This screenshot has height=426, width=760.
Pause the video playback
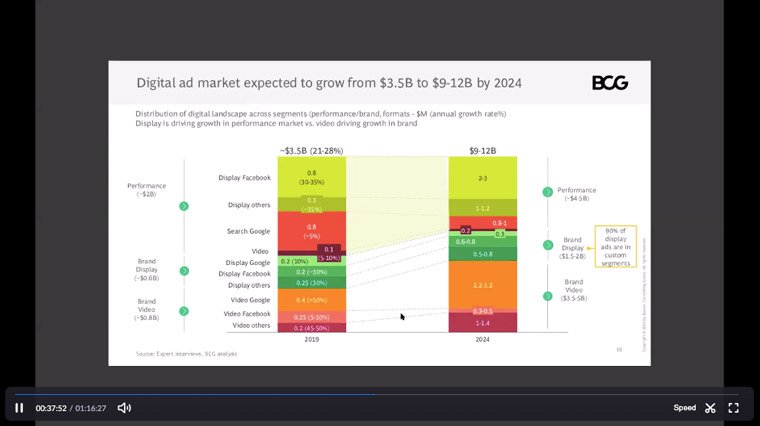(x=19, y=408)
